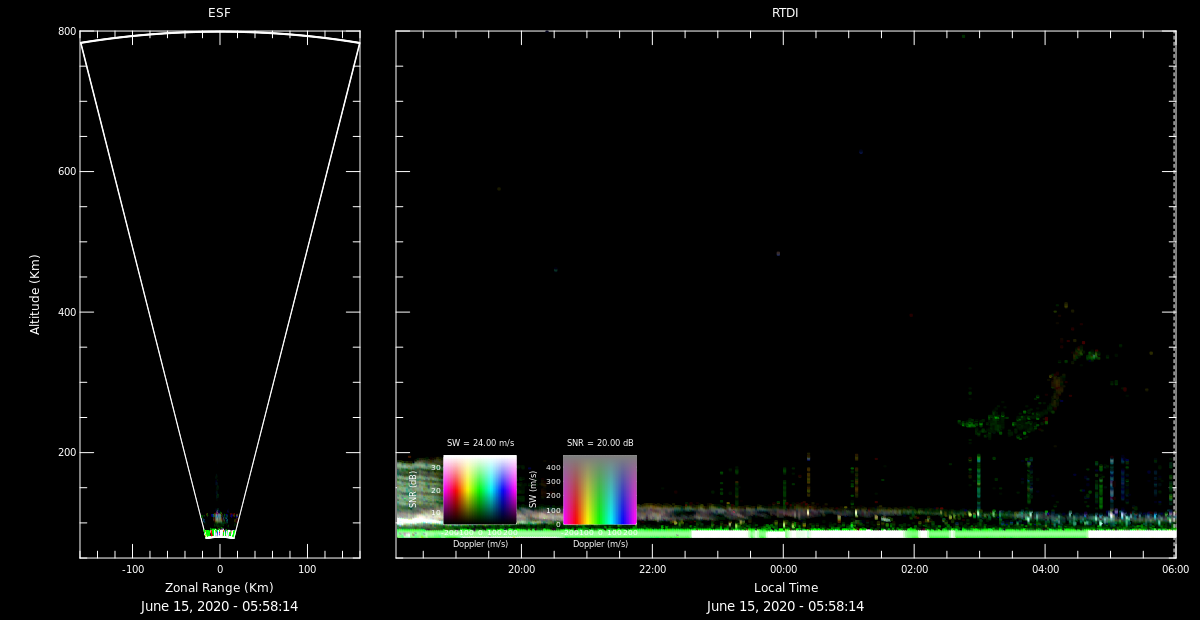Click the 30 tick on the SNR (dB) legend

point(436,467)
